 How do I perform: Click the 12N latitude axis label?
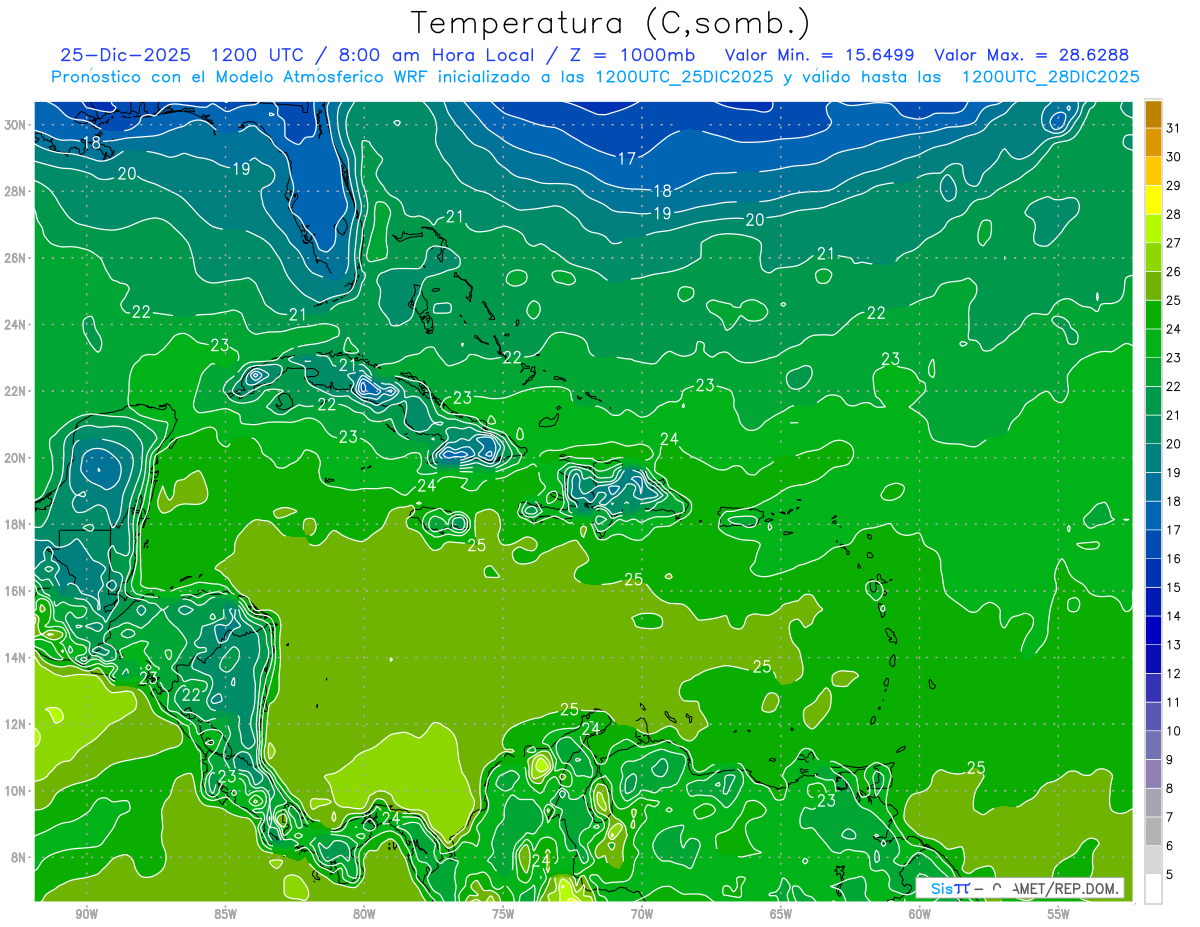click(x=17, y=724)
